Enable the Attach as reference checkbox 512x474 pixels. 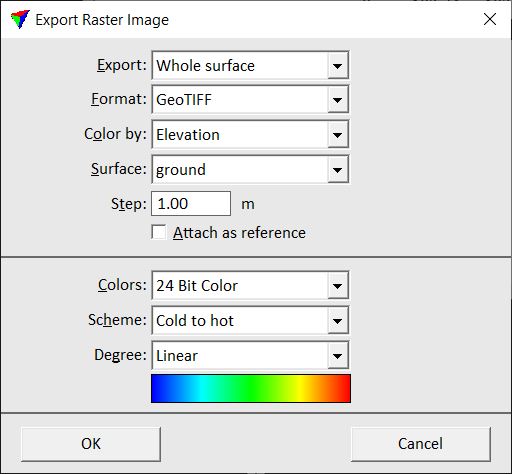tap(159, 232)
